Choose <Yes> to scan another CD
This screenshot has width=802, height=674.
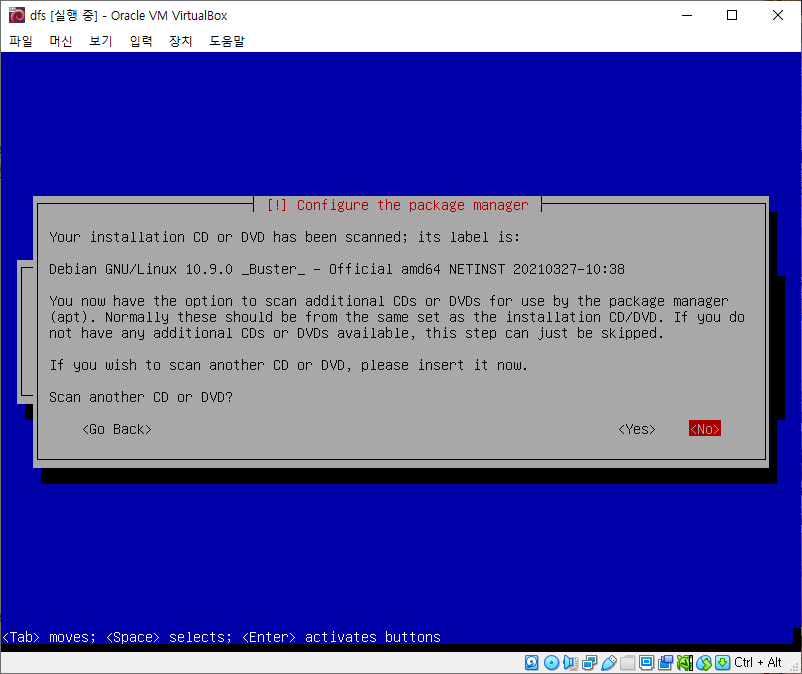click(x=637, y=429)
